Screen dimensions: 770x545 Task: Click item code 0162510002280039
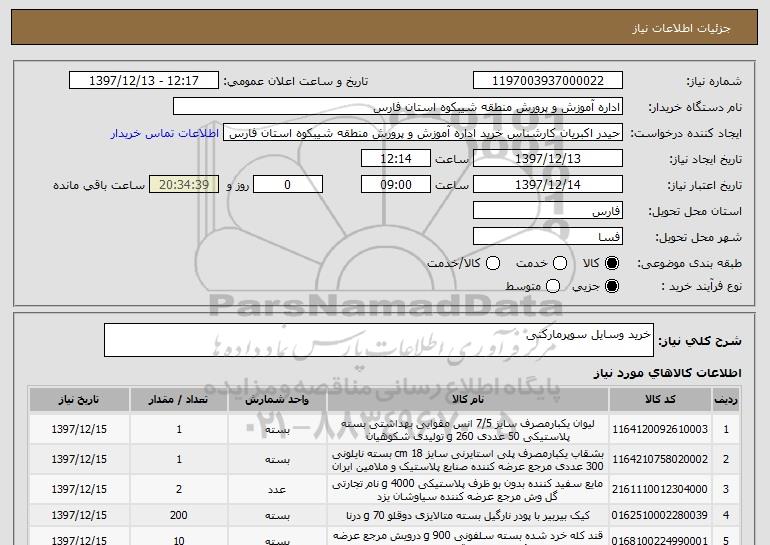(660, 515)
